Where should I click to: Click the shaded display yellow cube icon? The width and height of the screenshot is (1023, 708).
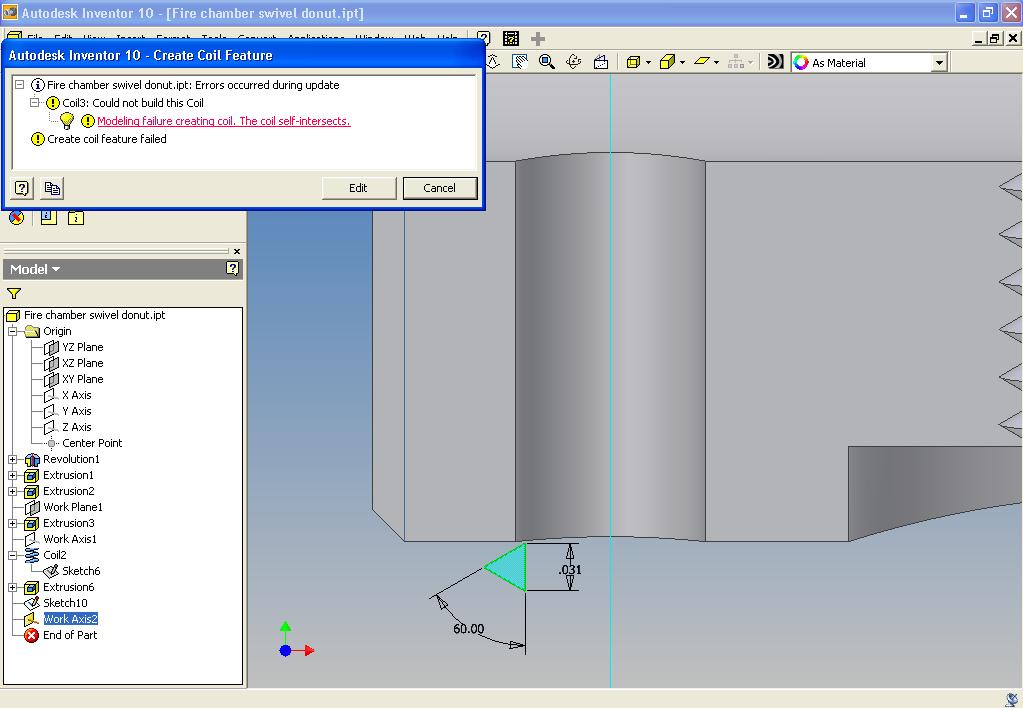coord(667,62)
